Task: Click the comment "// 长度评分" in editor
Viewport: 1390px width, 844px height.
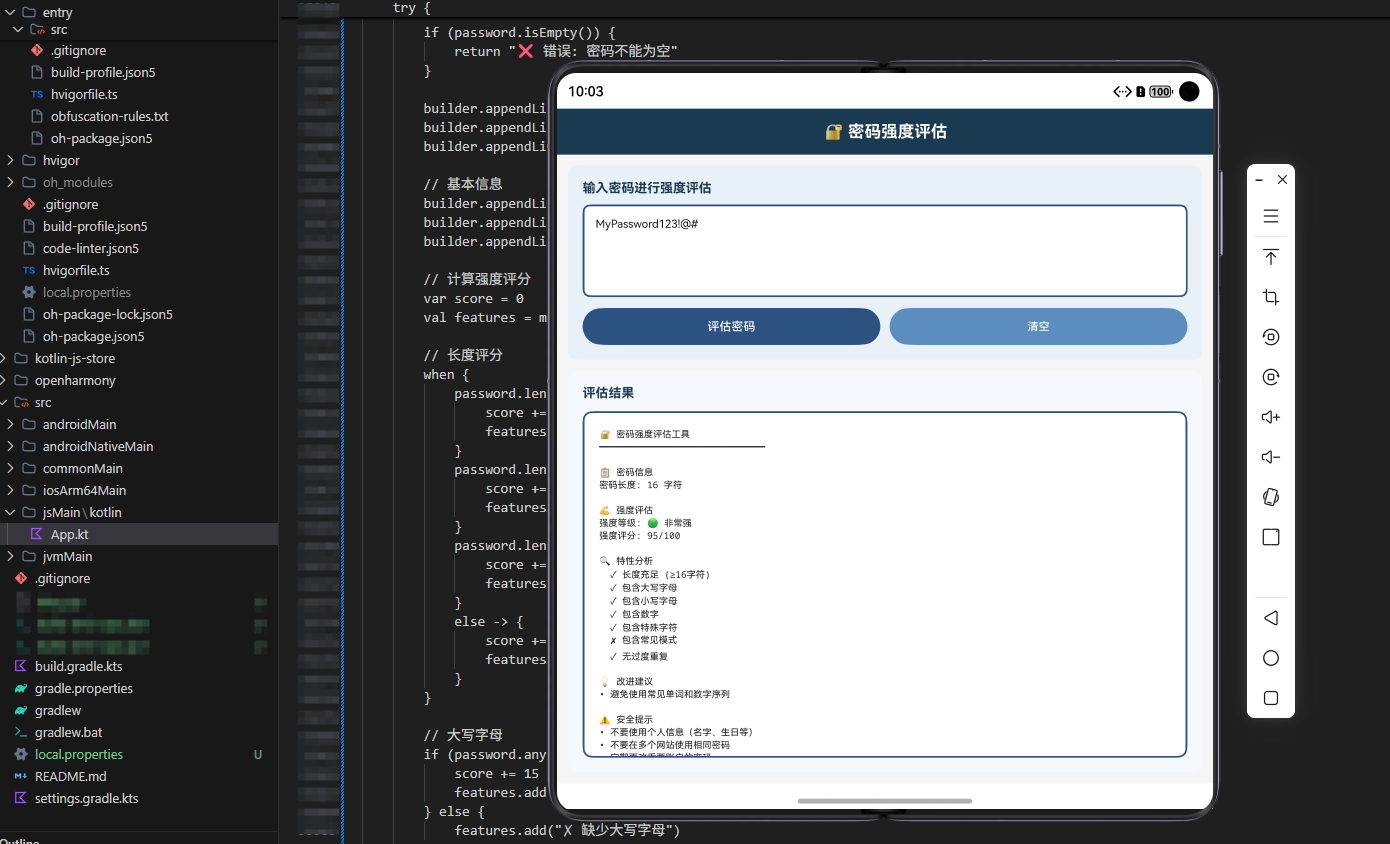Action: tap(463, 355)
